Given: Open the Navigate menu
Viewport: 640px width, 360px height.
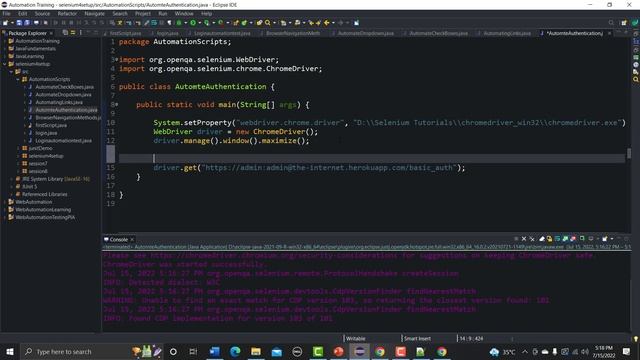Looking at the screenshot, I should click(94, 13).
